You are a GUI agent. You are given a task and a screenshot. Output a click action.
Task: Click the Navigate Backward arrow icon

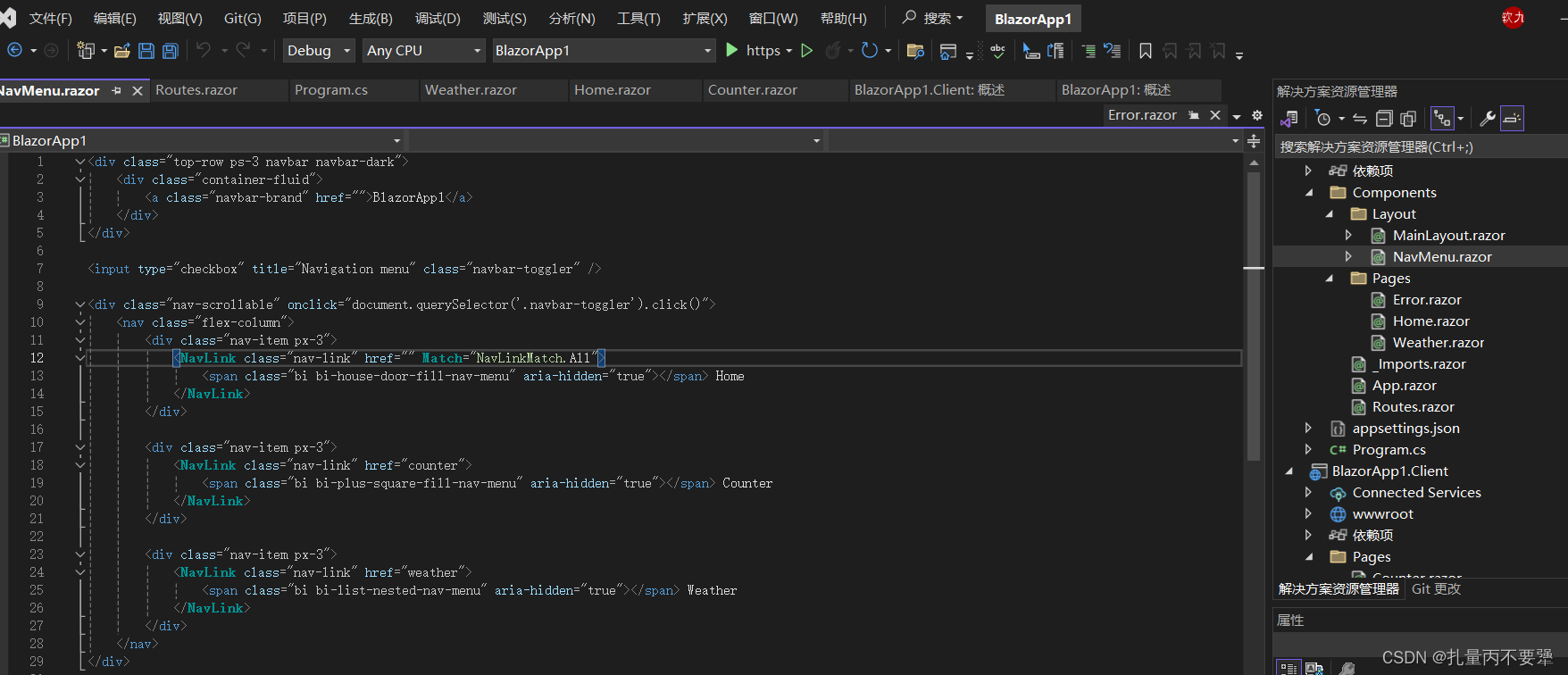pos(14,51)
